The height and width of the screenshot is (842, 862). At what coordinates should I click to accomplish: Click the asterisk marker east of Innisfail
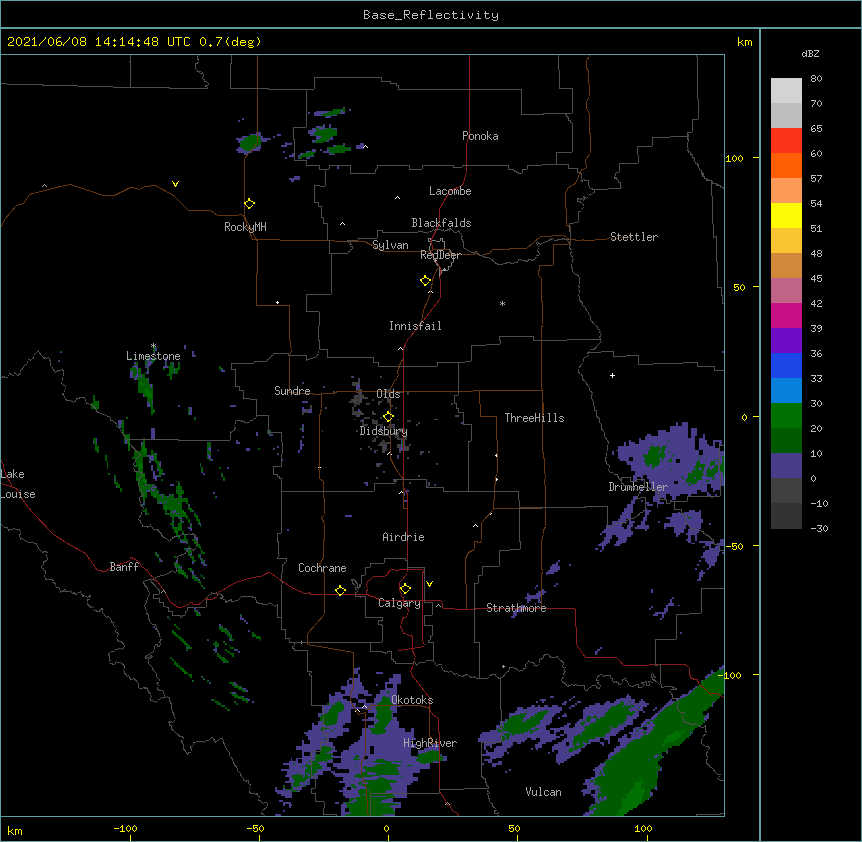[x=502, y=303]
